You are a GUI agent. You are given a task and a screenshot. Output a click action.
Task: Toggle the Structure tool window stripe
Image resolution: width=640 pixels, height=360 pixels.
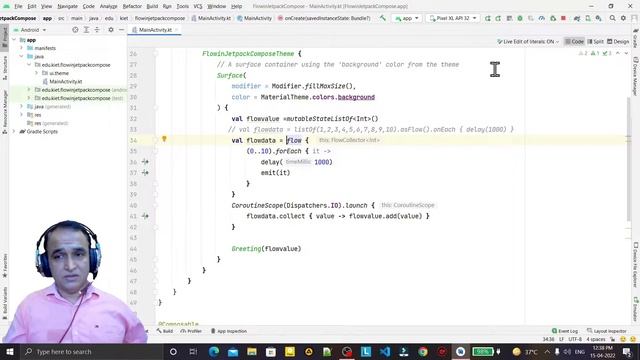tap(4, 68)
